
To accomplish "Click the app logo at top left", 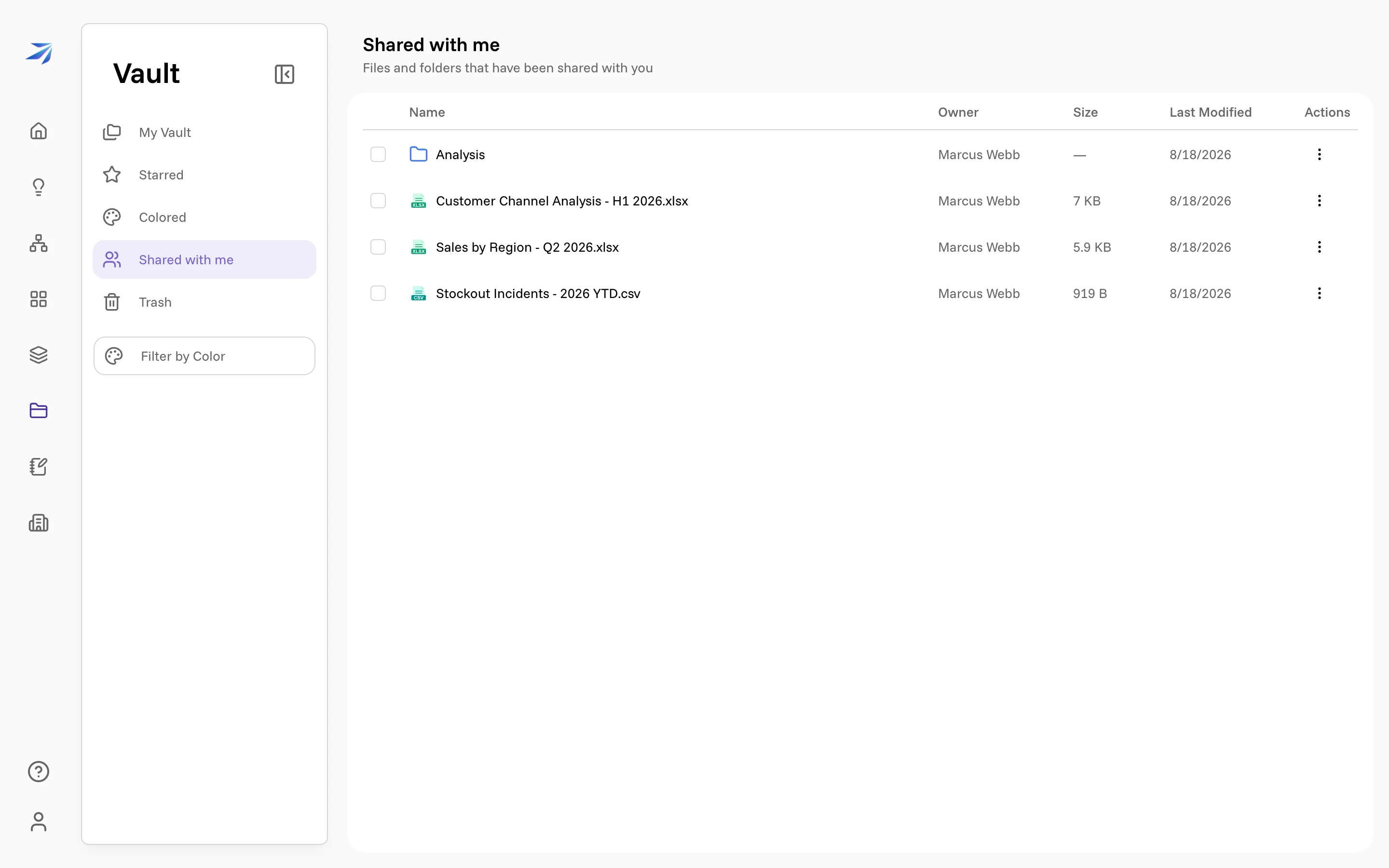I will [x=39, y=53].
